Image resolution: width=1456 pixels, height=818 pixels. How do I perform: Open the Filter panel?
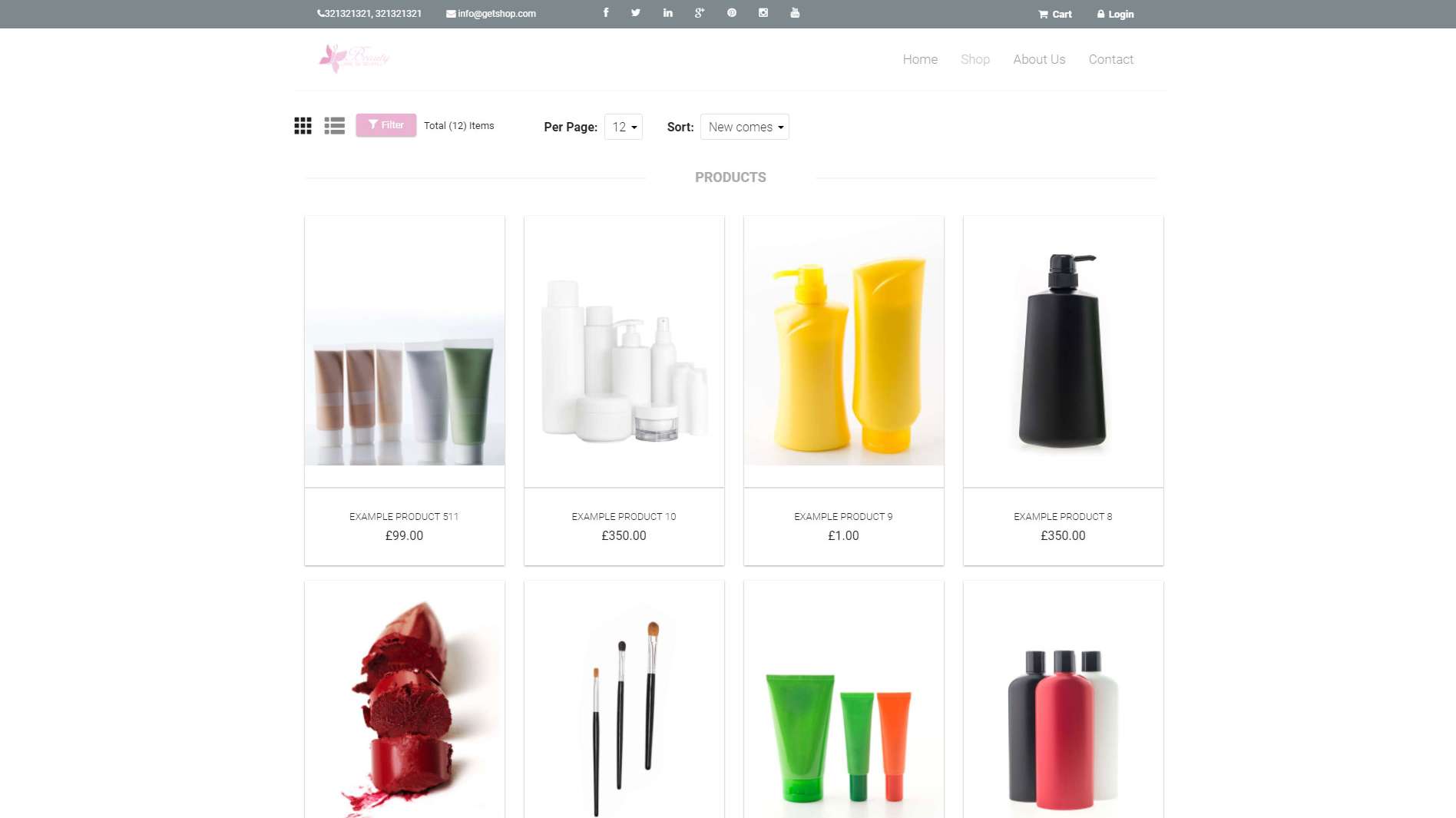pos(386,125)
